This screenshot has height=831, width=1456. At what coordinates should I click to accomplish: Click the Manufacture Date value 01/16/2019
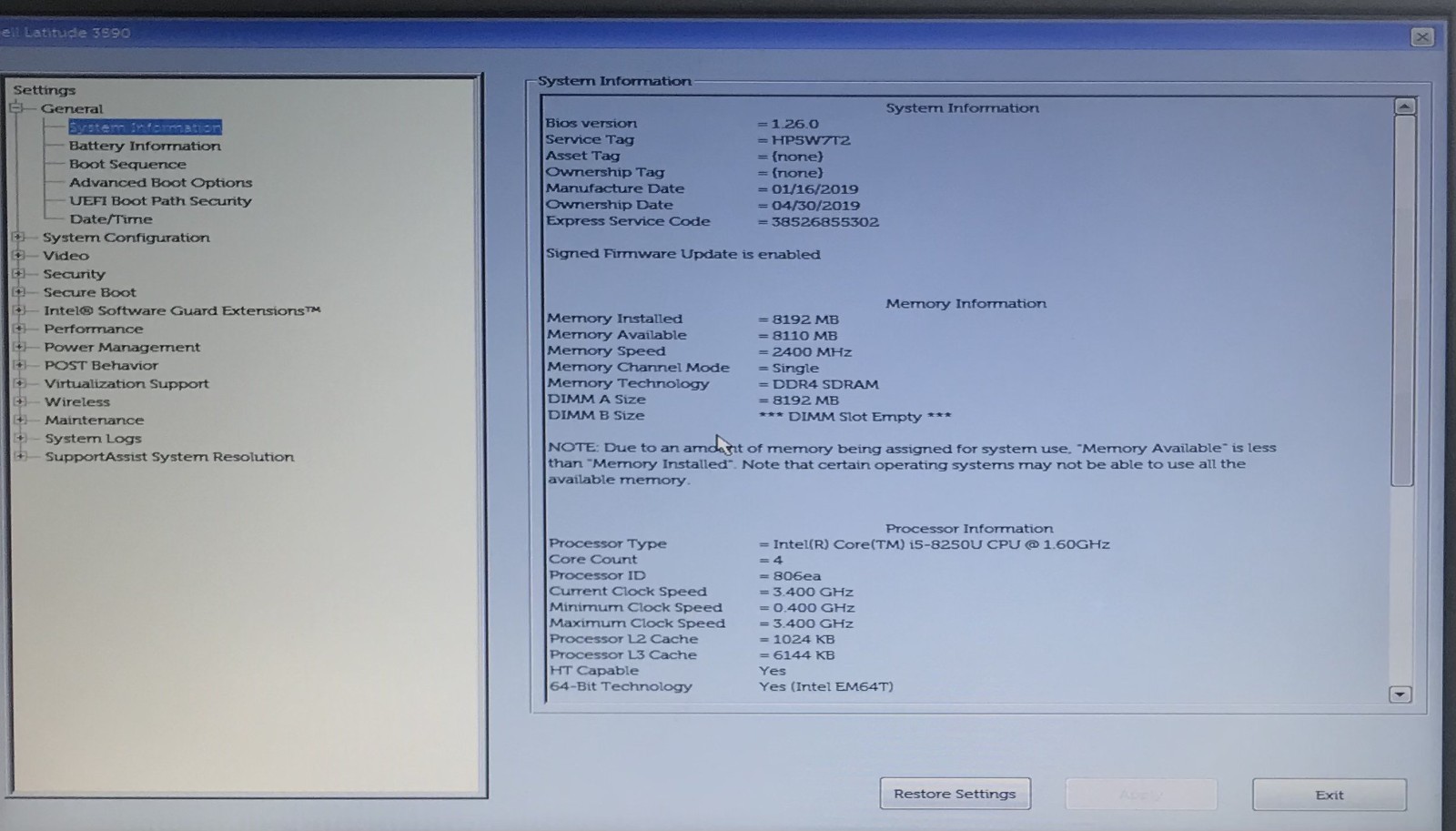(x=814, y=189)
